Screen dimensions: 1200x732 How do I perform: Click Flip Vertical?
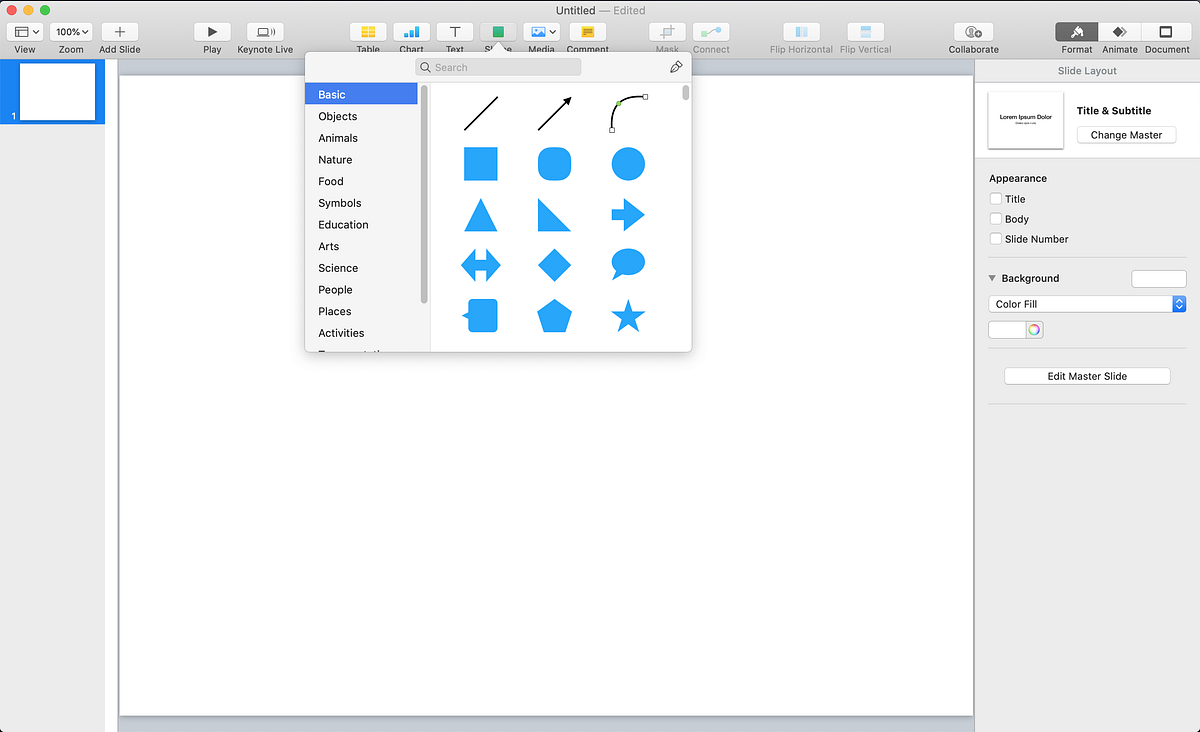866,32
